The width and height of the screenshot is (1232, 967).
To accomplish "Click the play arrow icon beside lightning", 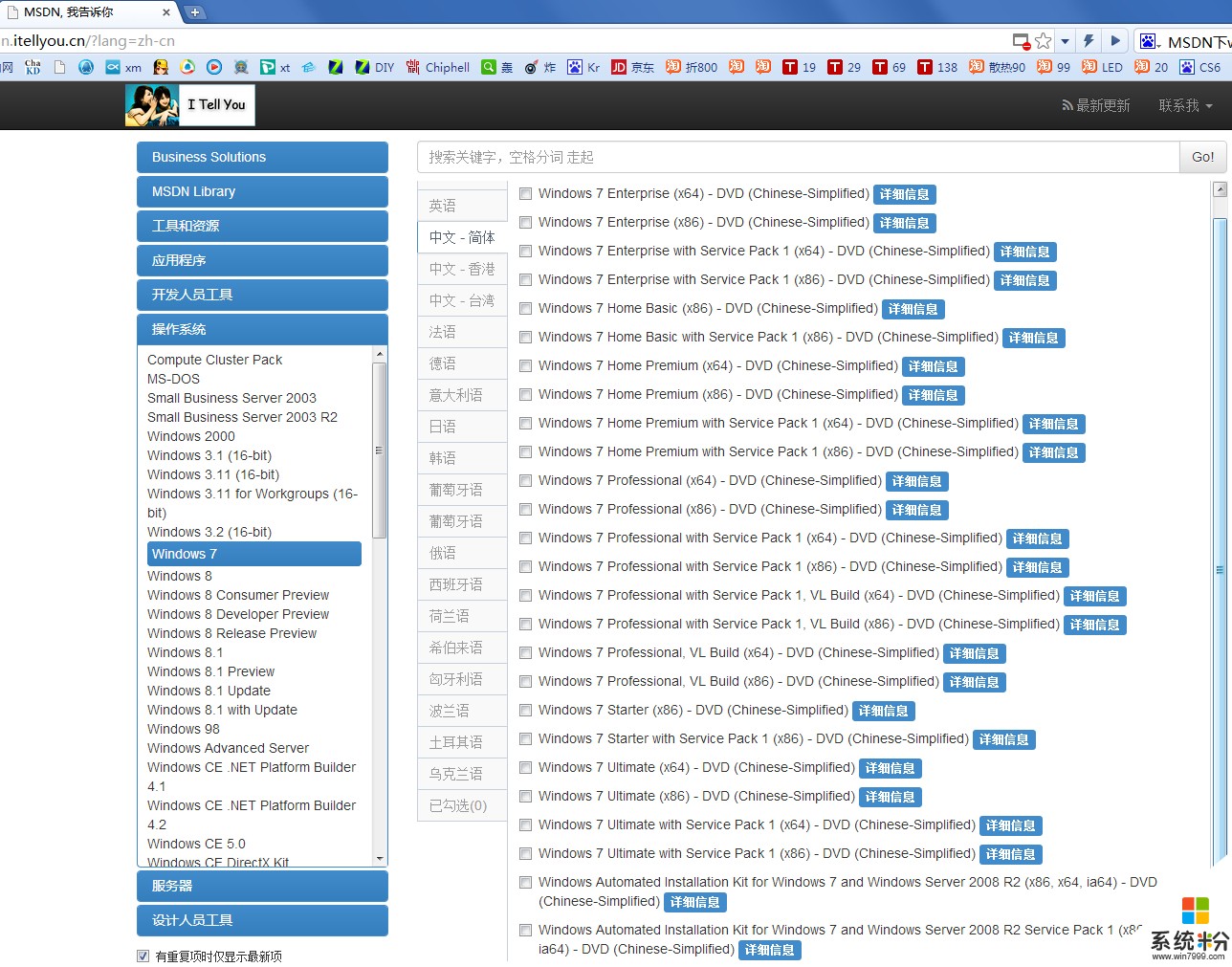I will point(1114,41).
